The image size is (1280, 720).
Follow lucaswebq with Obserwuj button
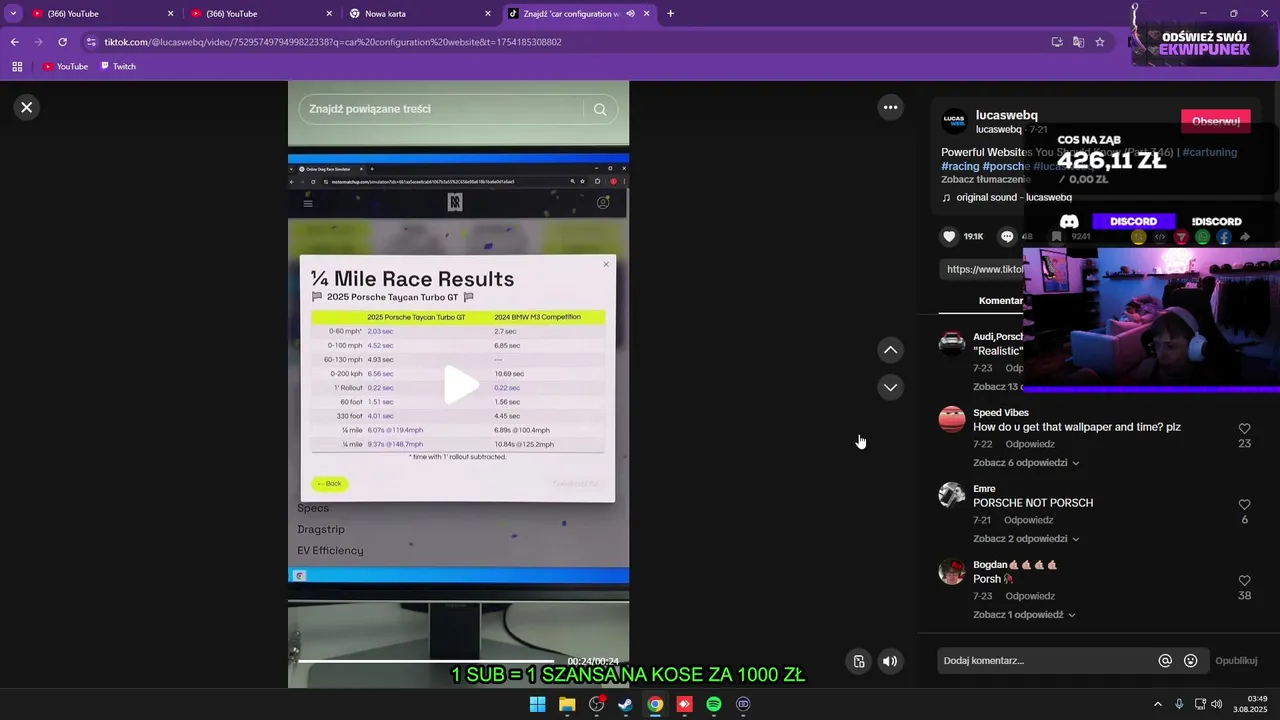1216,121
